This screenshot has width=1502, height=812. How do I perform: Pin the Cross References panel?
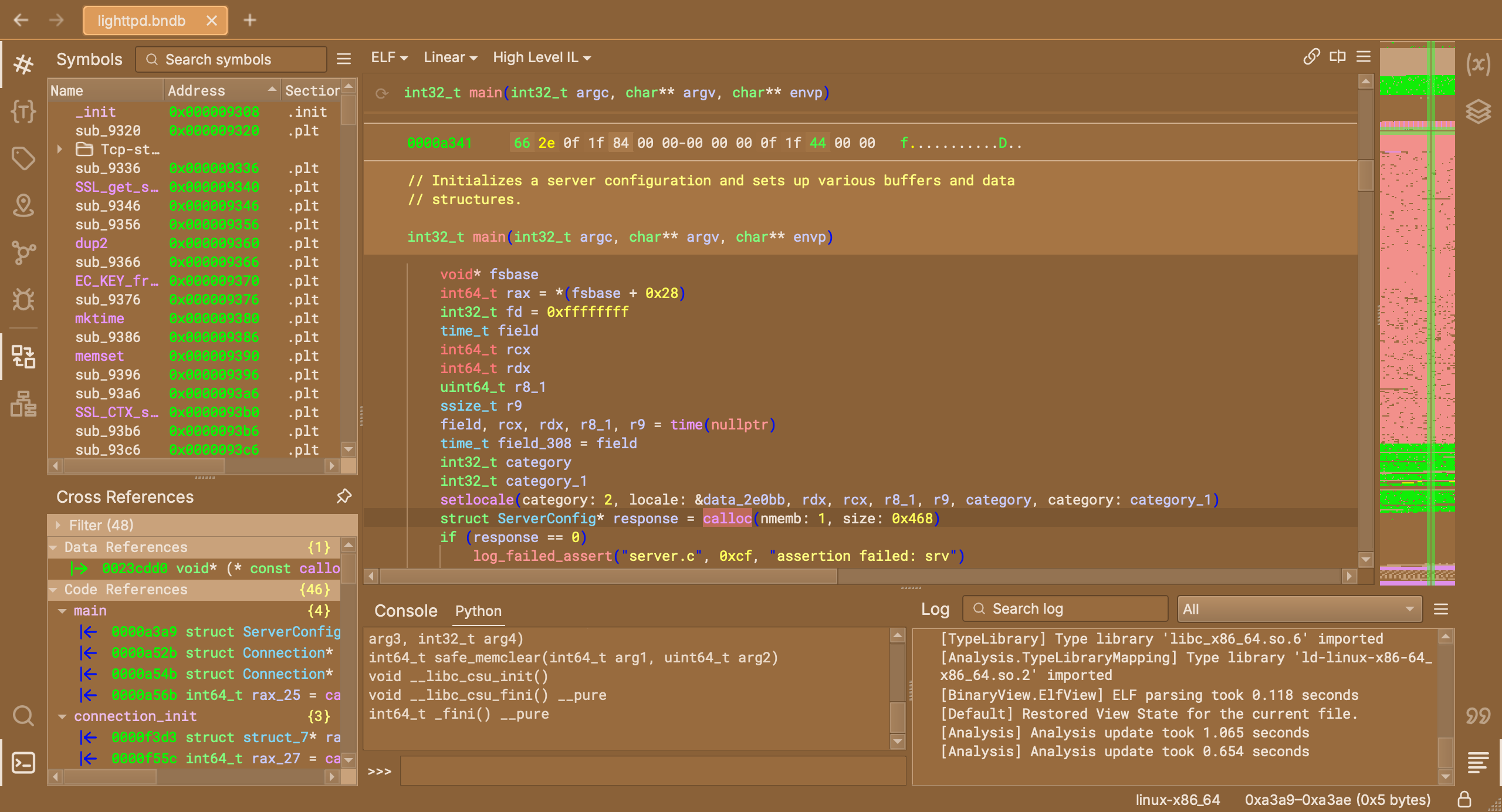pyautogui.click(x=344, y=496)
